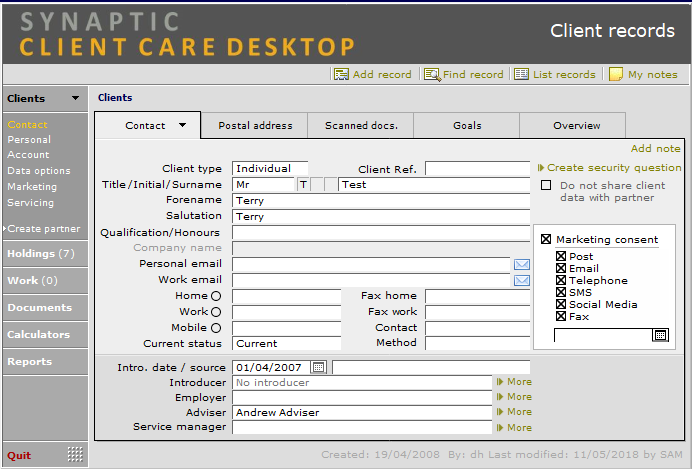692x469 pixels.
Task: Expand the Clients sidebar dropdown arrow
Action: pos(75,98)
